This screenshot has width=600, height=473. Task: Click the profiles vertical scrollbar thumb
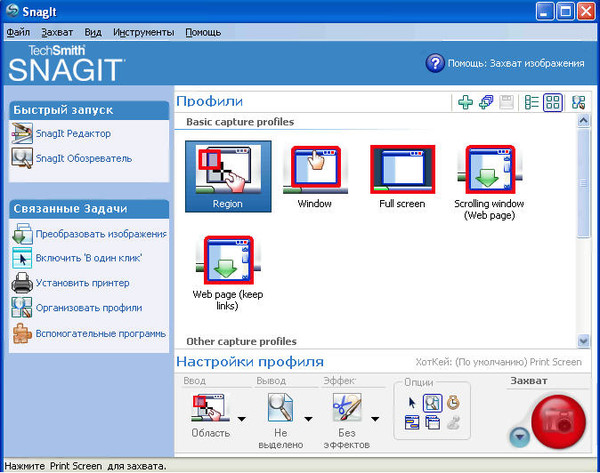pyautogui.click(x=583, y=183)
